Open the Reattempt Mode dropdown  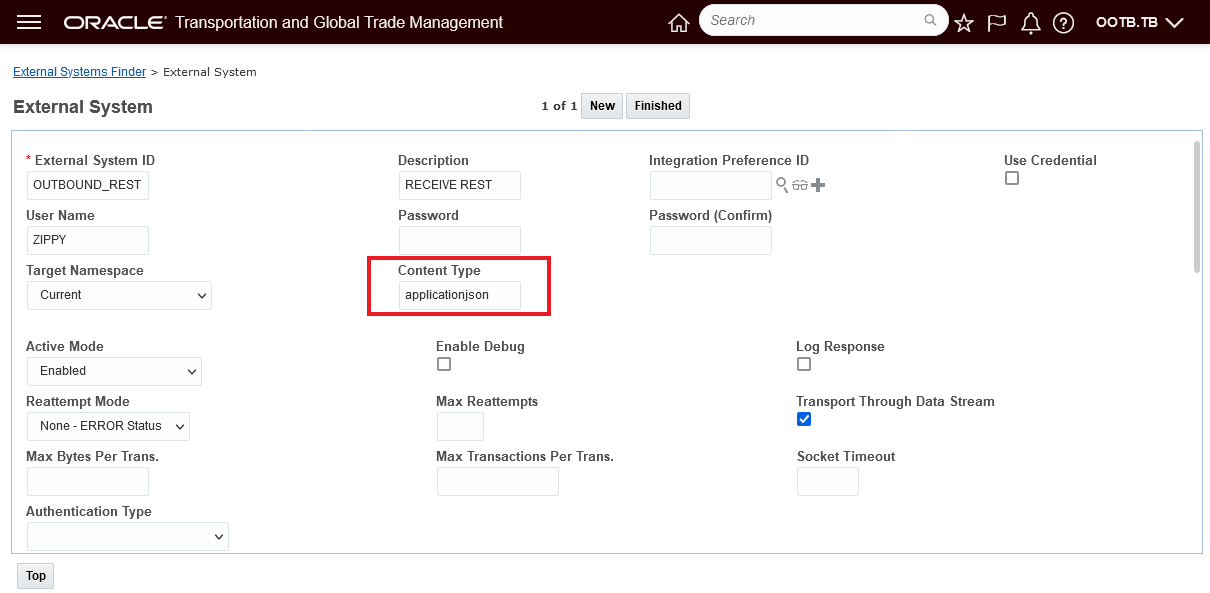click(108, 426)
